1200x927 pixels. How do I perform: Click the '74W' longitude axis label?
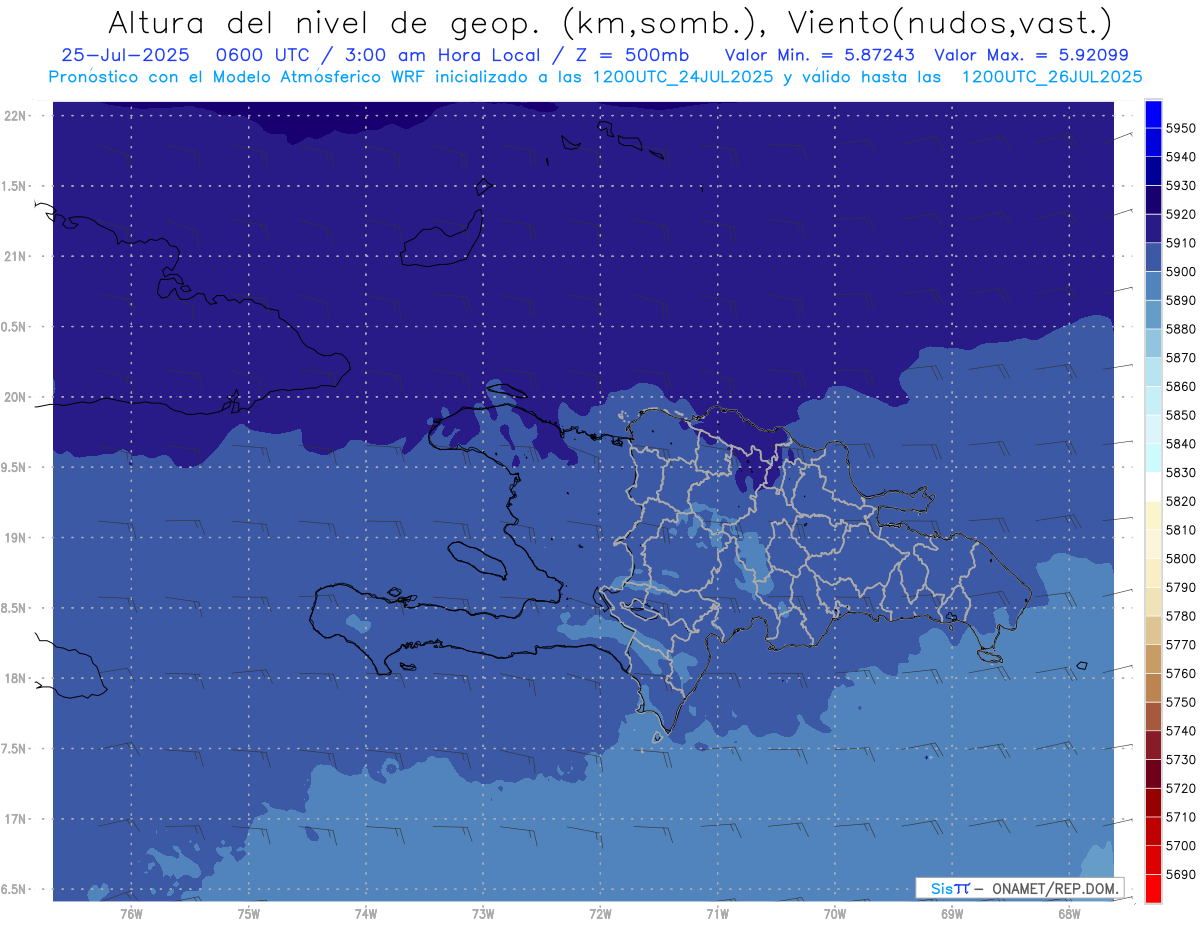tap(366, 913)
